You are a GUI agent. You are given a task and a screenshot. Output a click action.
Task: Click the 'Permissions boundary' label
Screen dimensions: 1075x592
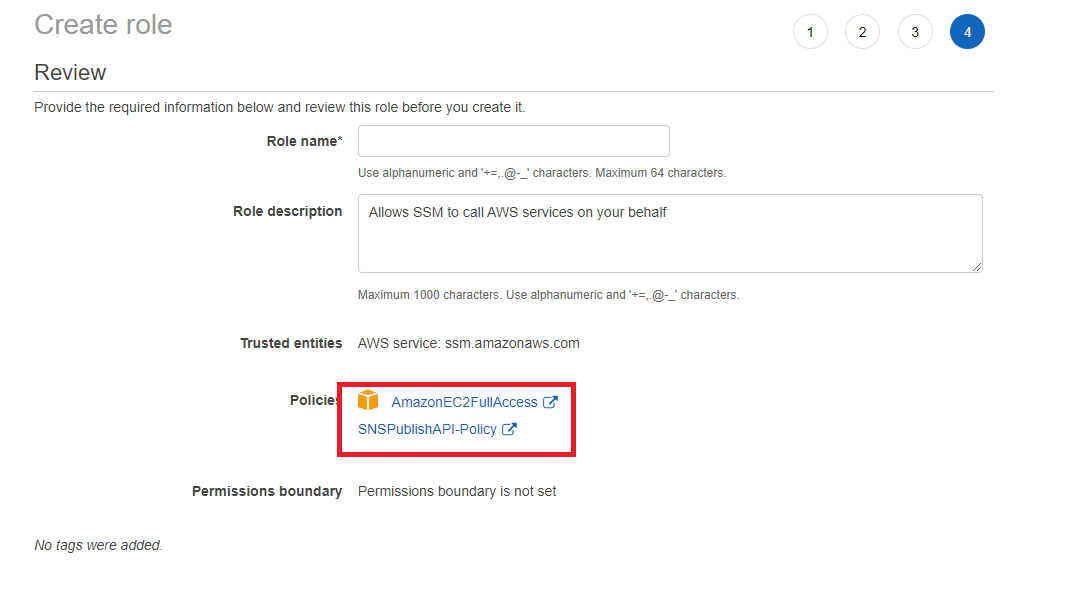pyautogui.click(x=267, y=491)
